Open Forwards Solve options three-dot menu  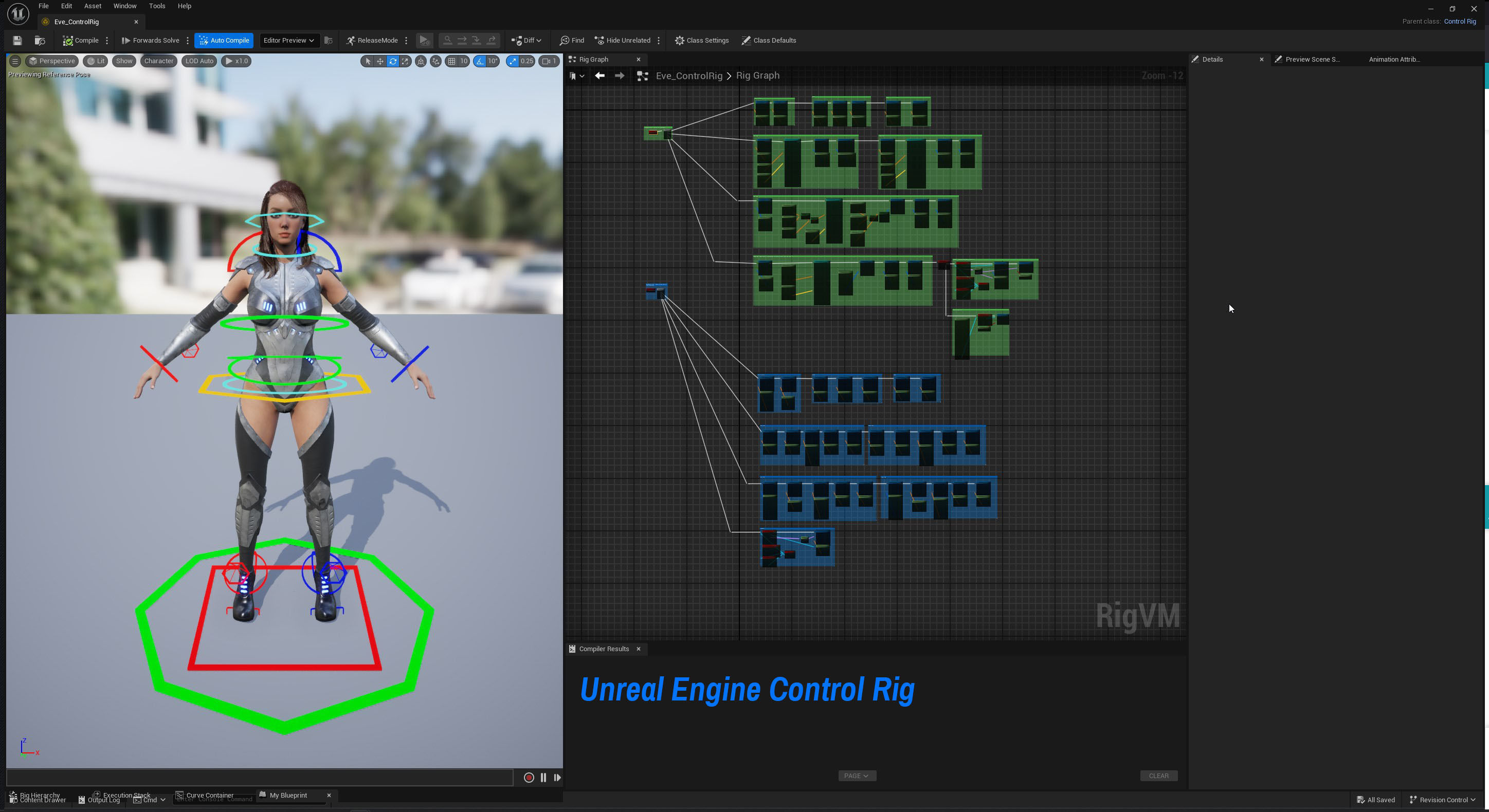coord(187,41)
